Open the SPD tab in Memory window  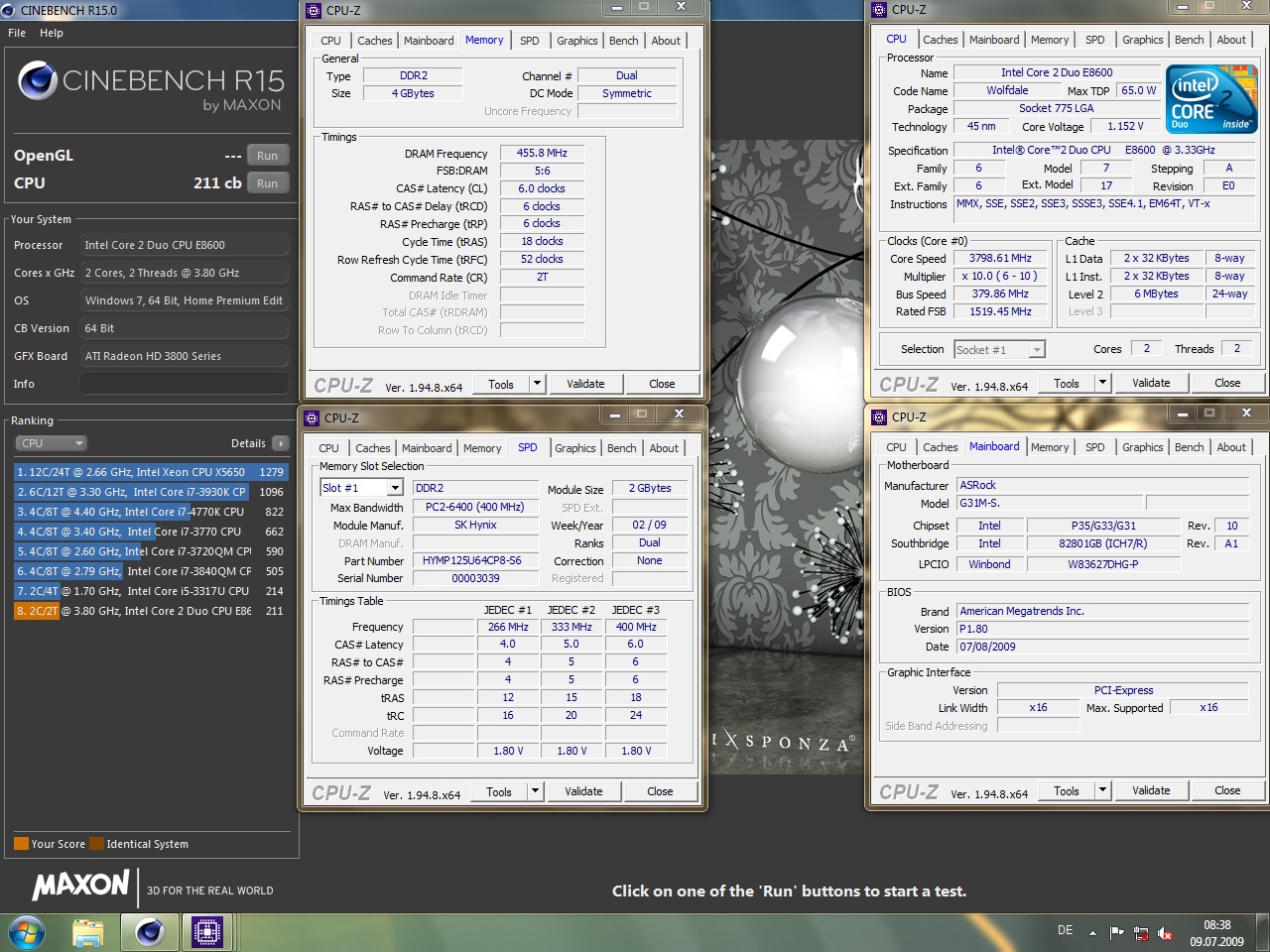530,41
